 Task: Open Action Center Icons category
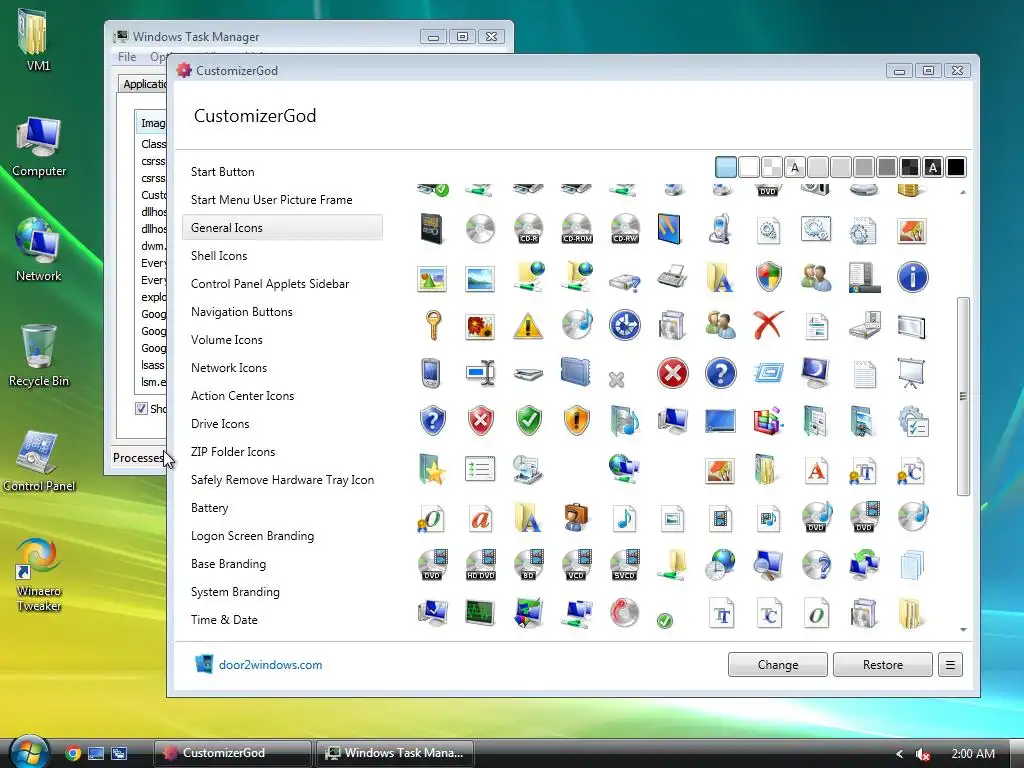click(242, 396)
